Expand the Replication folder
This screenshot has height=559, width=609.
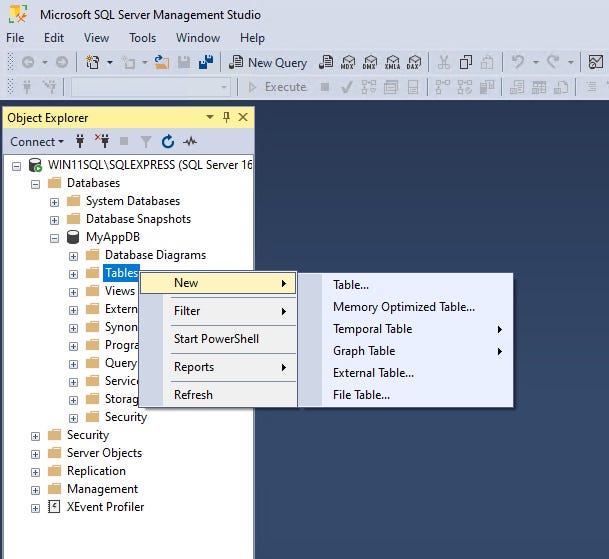[x=35, y=472]
